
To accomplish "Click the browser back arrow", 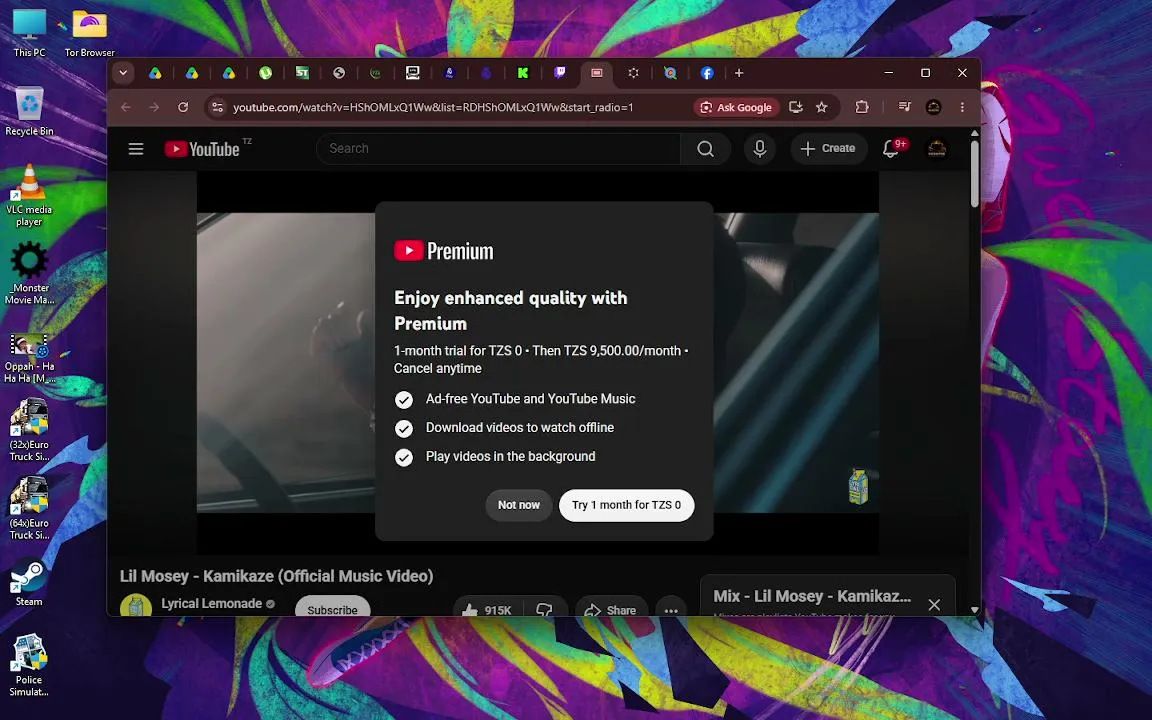I will coord(126,107).
